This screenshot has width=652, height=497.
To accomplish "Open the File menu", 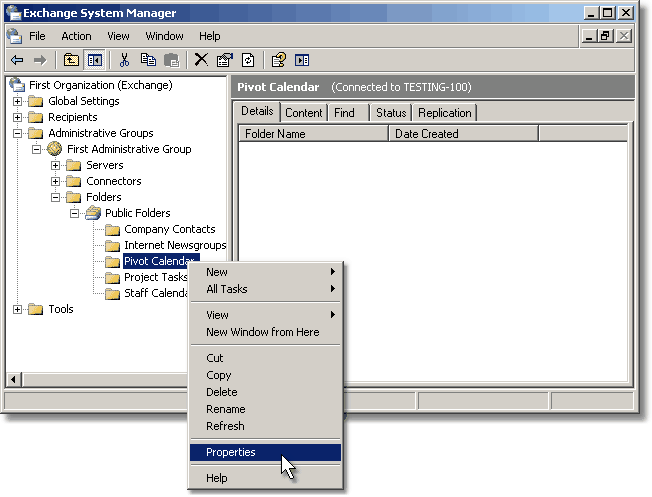I will point(37,36).
